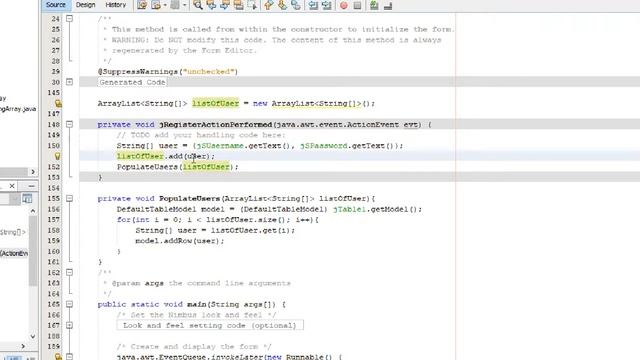Start macro recording red circle icon
This screenshot has height=360, width=640.
point(344,6)
